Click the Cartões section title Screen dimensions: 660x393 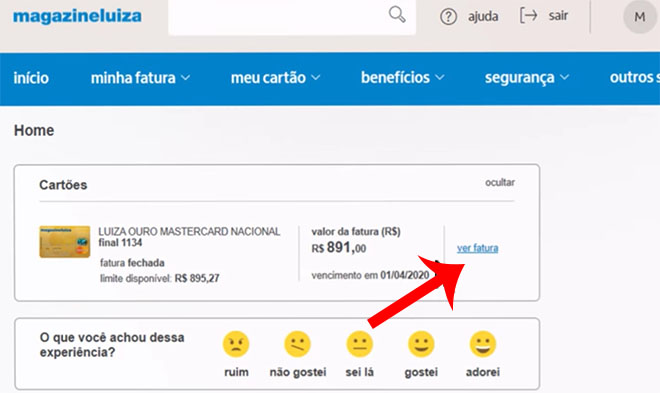pyautogui.click(x=63, y=185)
